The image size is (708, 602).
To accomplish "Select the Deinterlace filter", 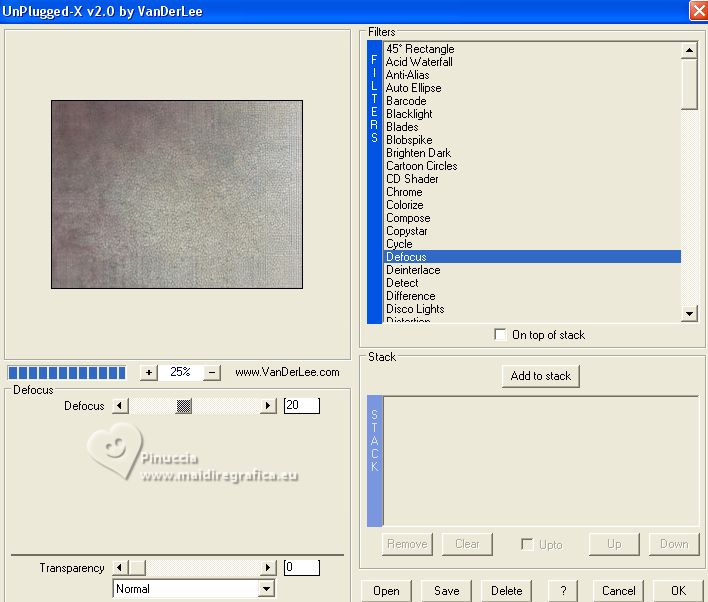I will (532, 270).
